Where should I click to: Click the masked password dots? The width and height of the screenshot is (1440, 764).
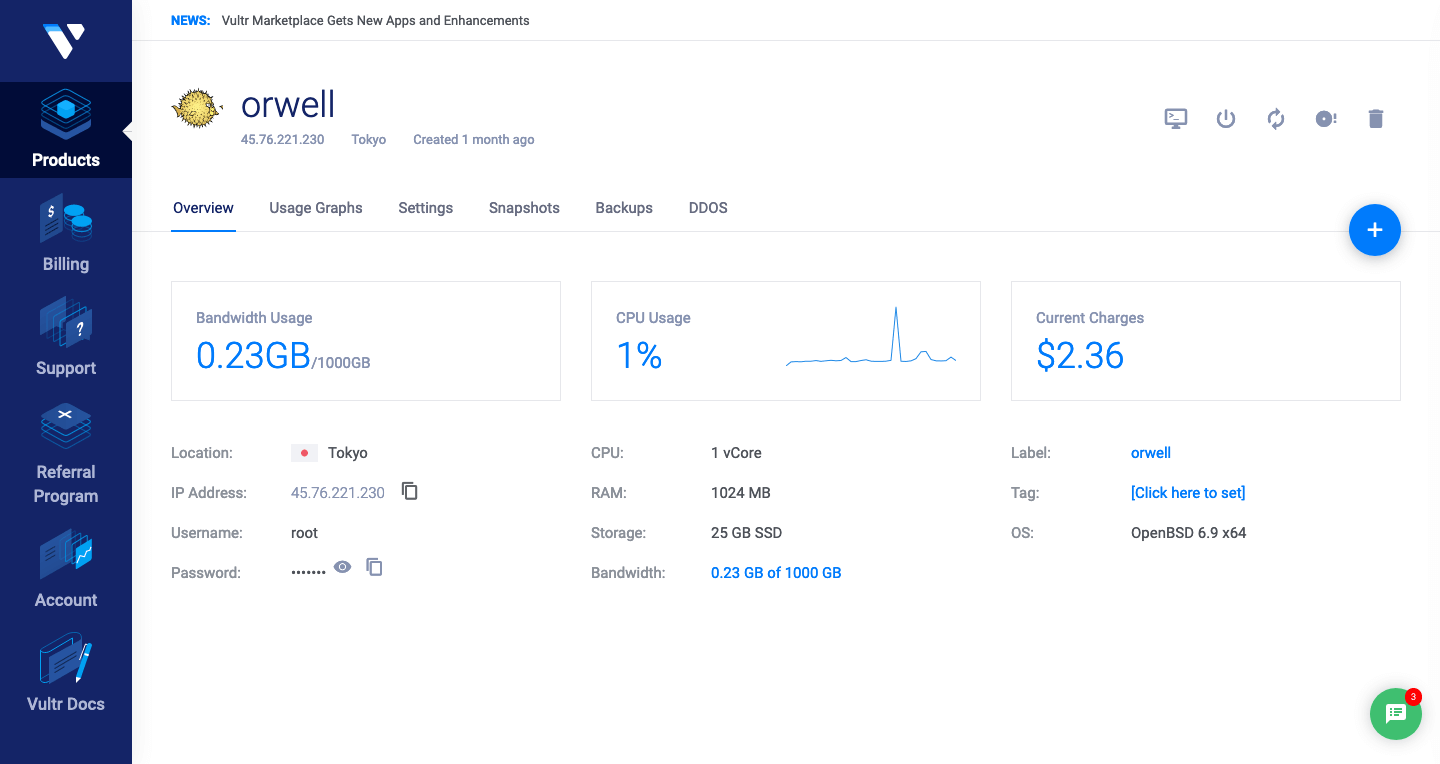click(308, 573)
